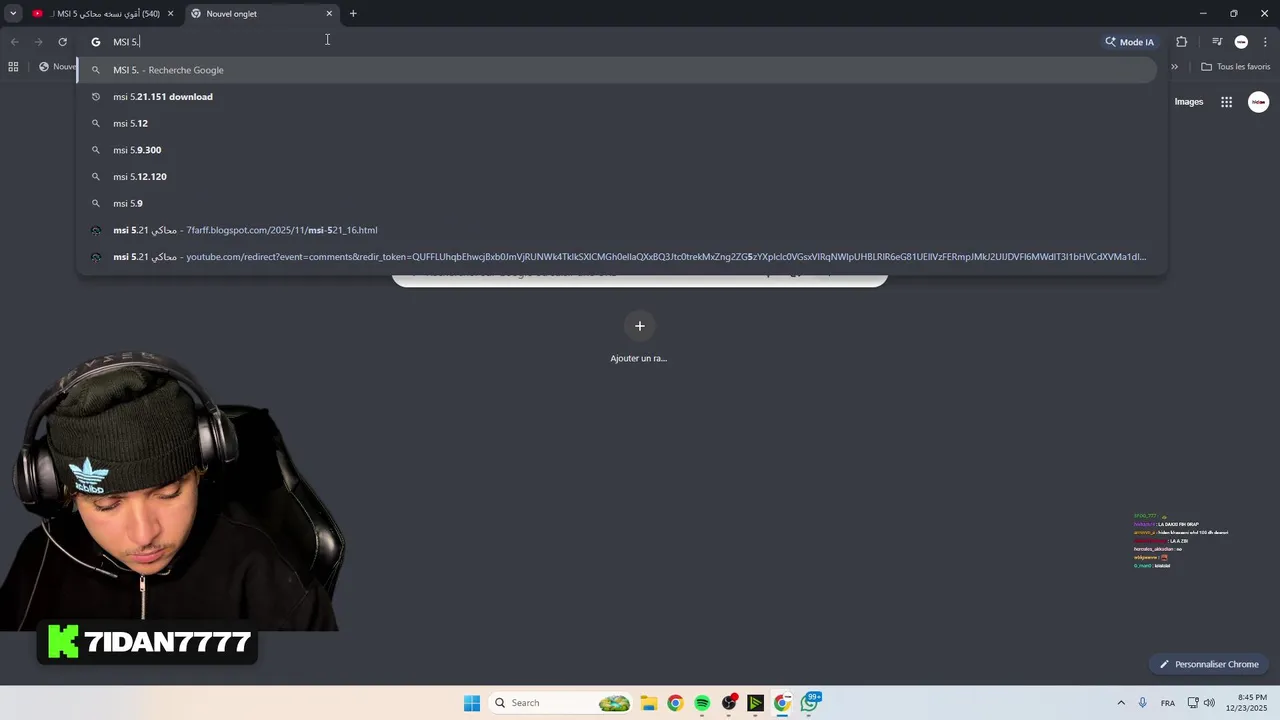Close the YouTube MSI 5 tab
1280x720 pixels.
coord(170,13)
